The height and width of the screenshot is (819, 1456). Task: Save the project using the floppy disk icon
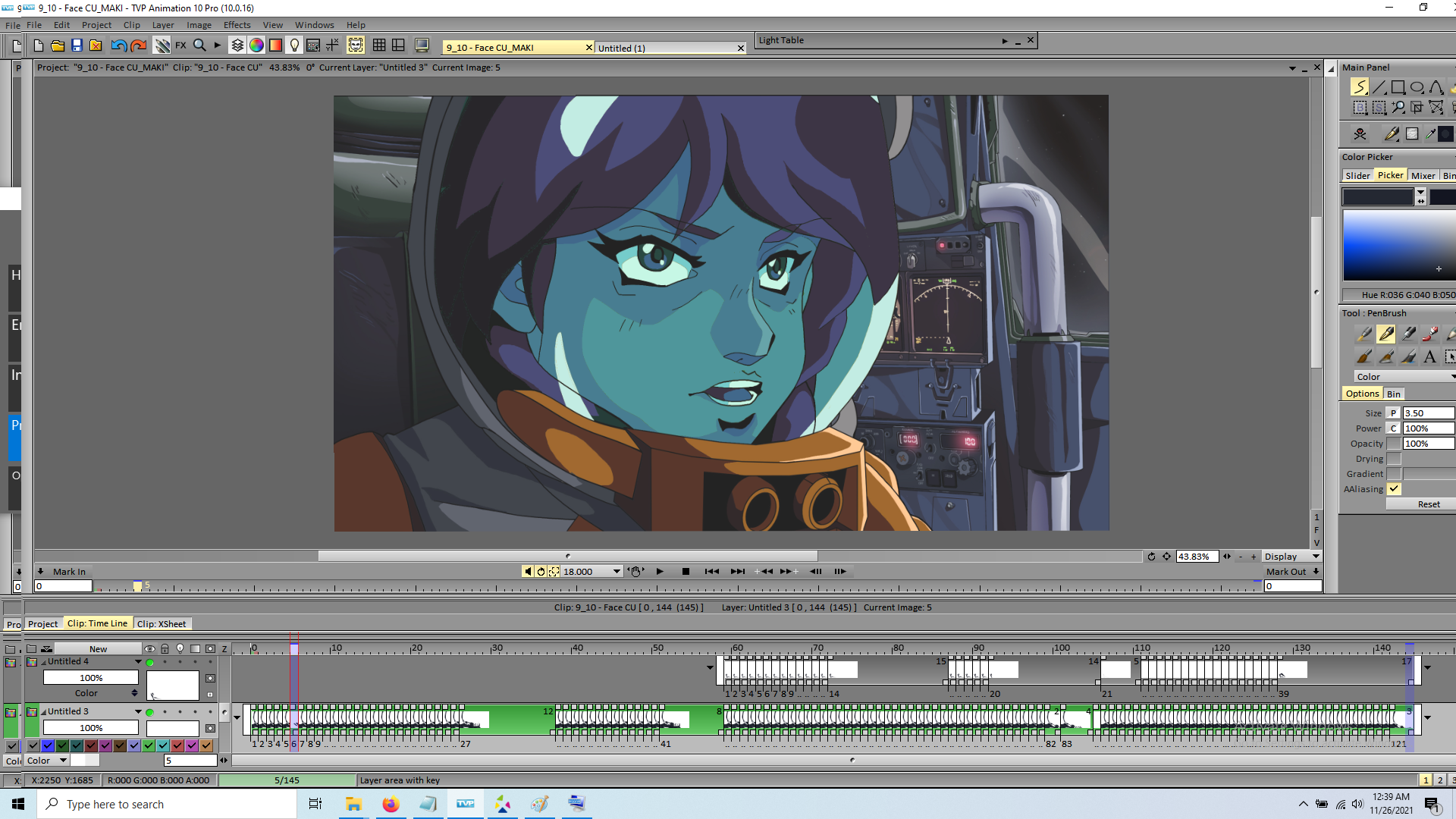coord(77,45)
